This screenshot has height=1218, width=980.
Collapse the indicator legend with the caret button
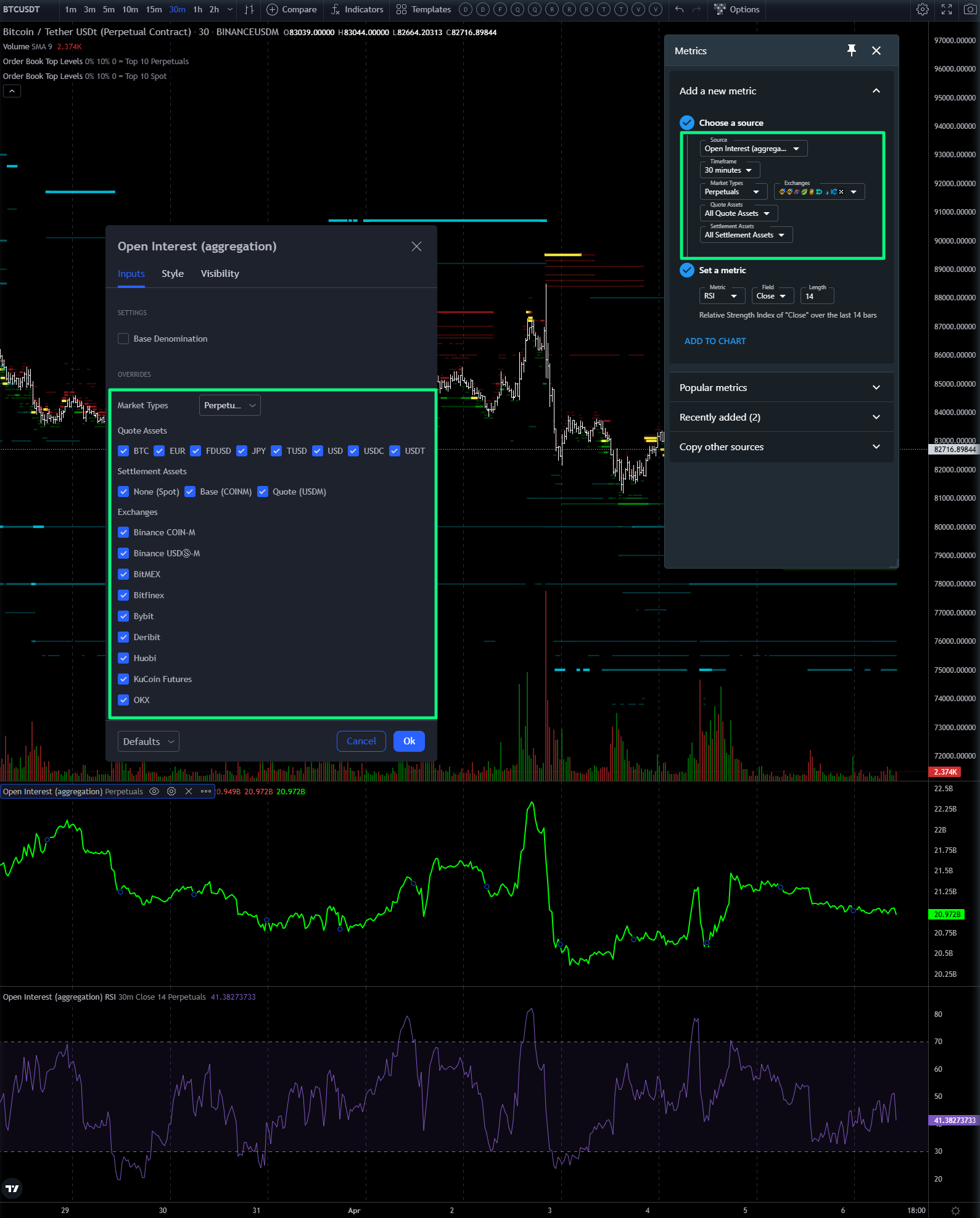pyautogui.click(x=12, y=91)
